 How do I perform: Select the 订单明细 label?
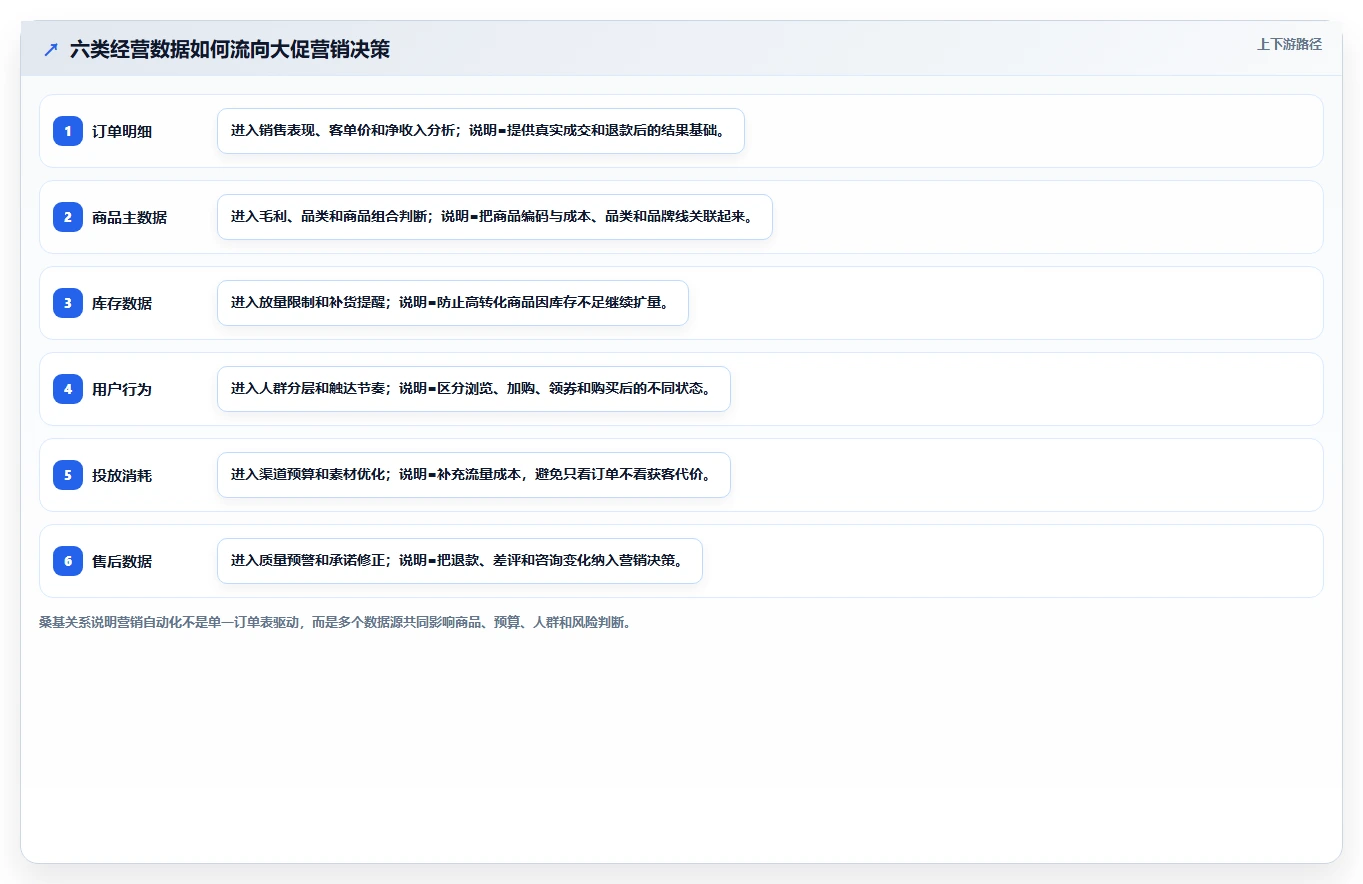click(x=122, y=131)
